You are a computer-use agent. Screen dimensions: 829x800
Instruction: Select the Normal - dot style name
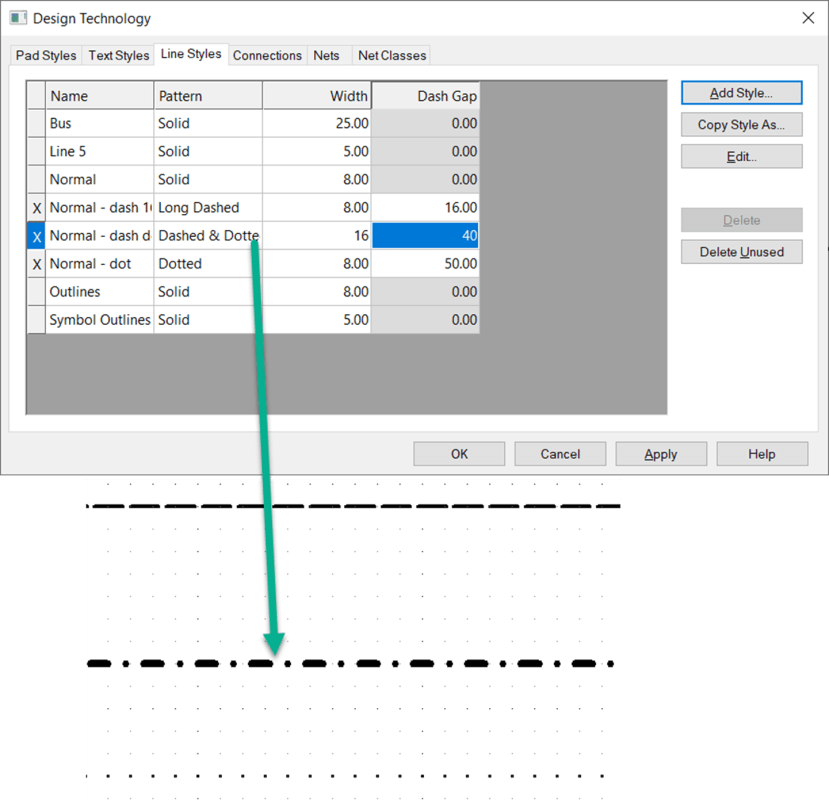[100, 264]
